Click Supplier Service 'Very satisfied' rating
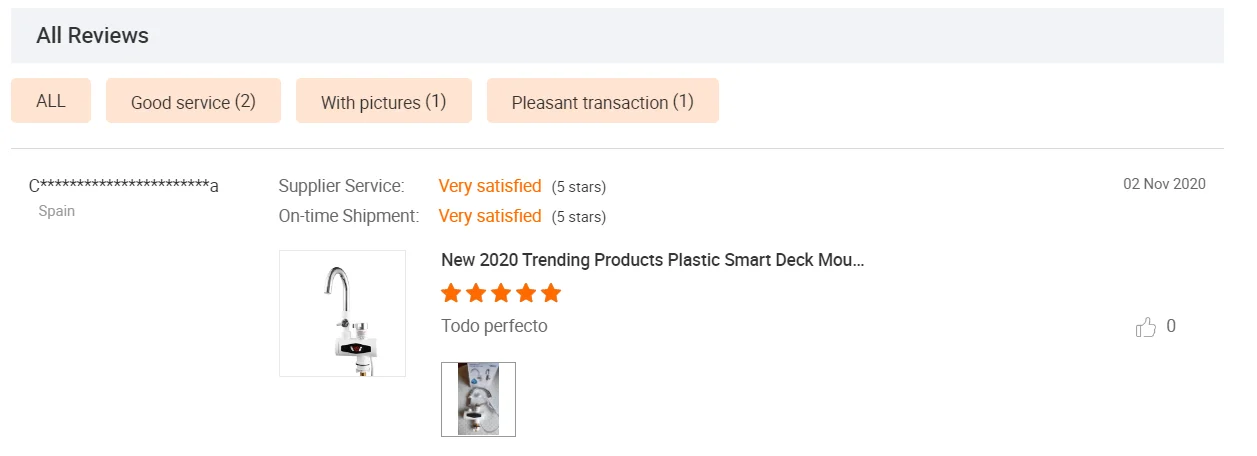This screenshot has width=1257, height=456. coord(490,186)
